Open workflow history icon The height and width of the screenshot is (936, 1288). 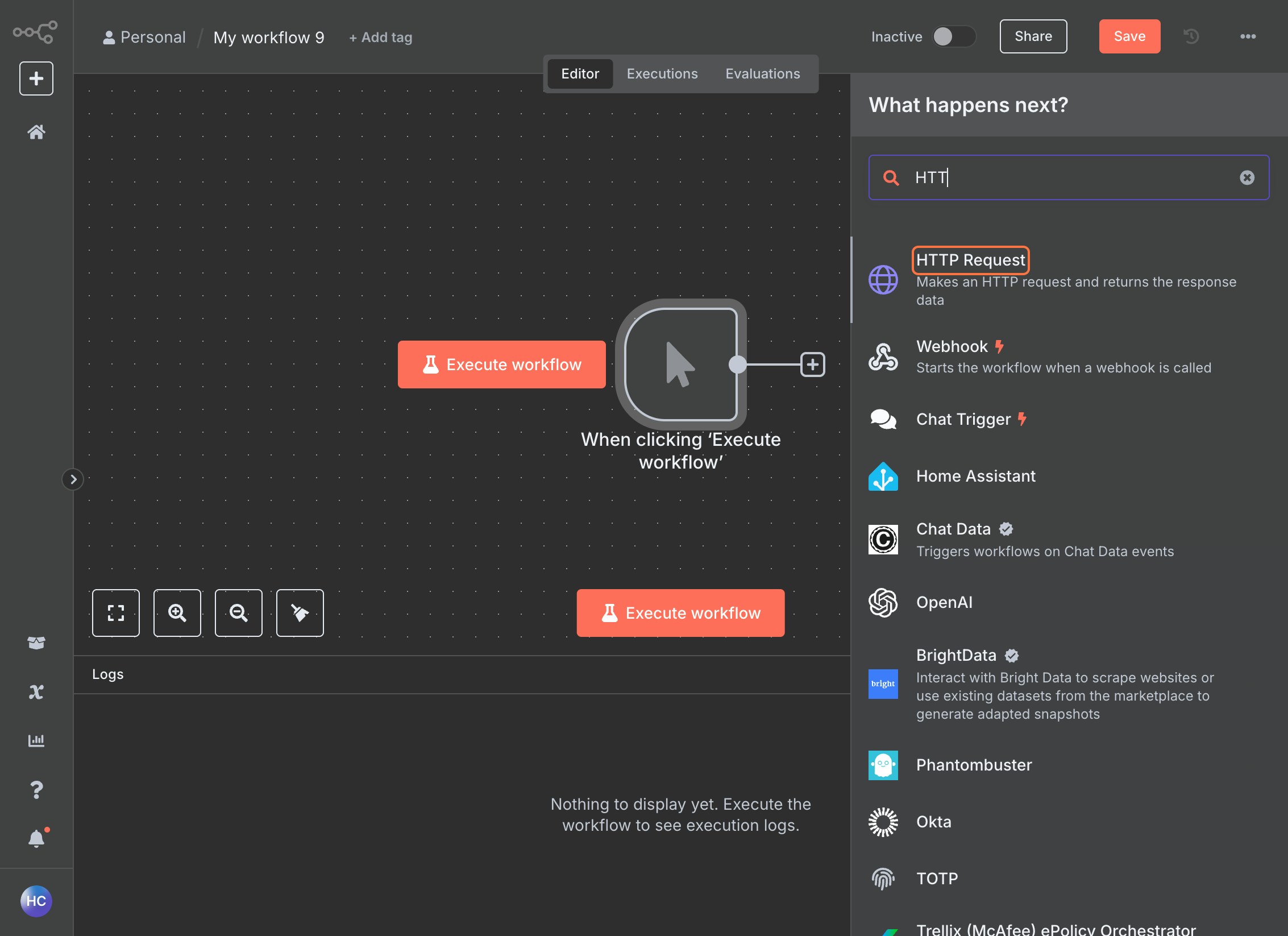coord(1191,36)
